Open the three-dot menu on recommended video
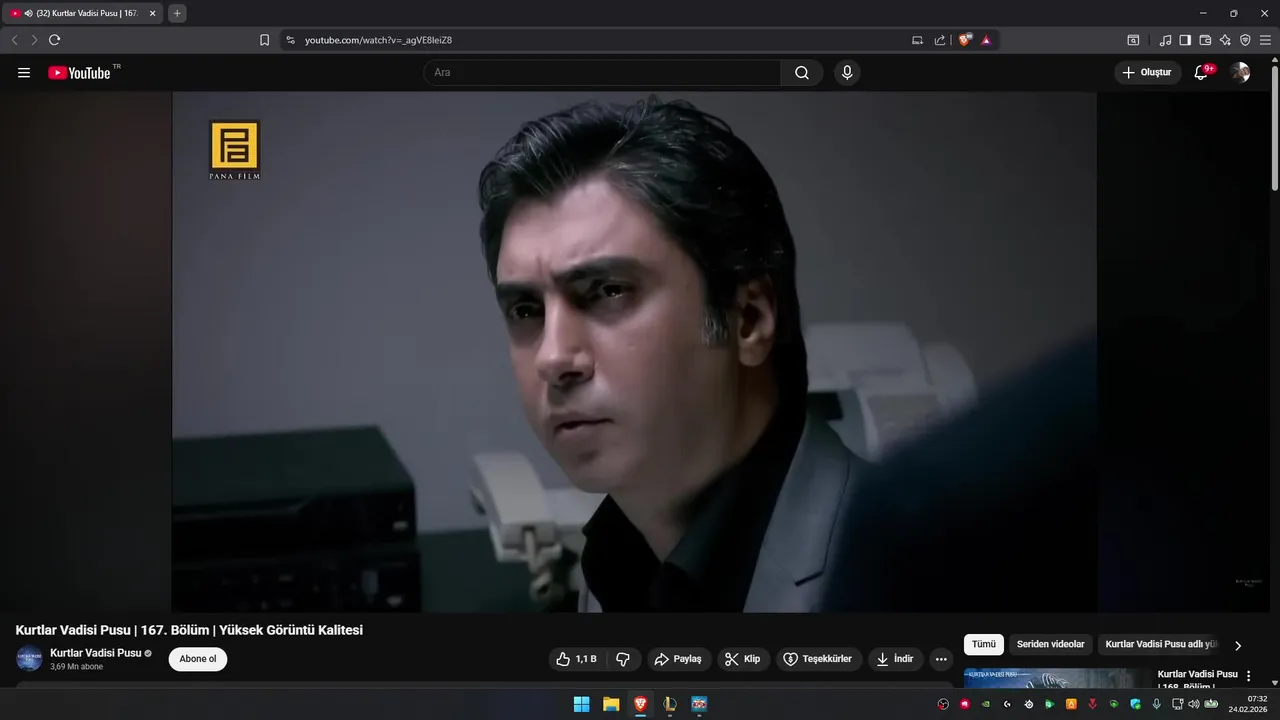This screenshot has height=720, width=1280. 1248,676
